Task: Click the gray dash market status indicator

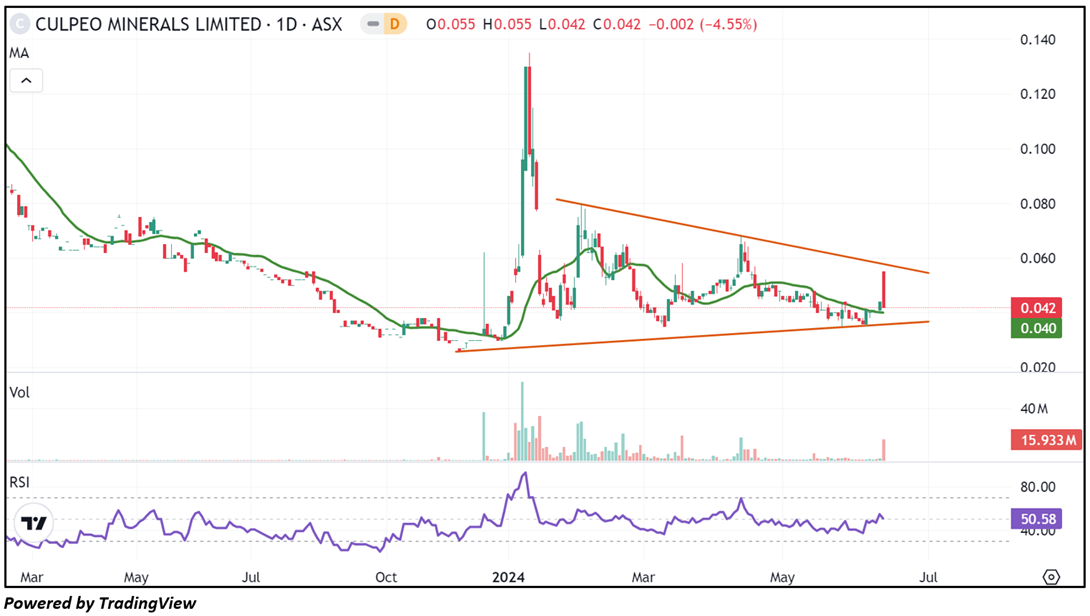Action: [373, 24]
